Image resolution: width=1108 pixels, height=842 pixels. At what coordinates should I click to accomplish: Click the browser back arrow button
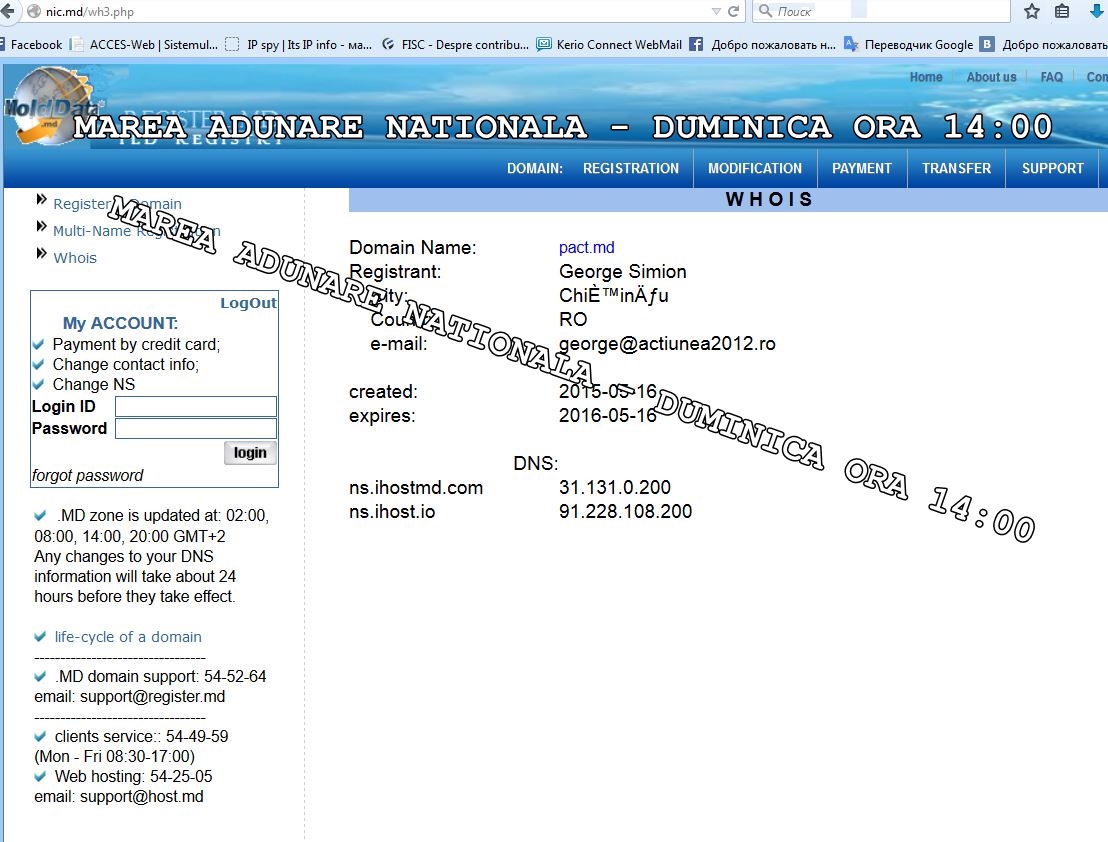(7, 11)
